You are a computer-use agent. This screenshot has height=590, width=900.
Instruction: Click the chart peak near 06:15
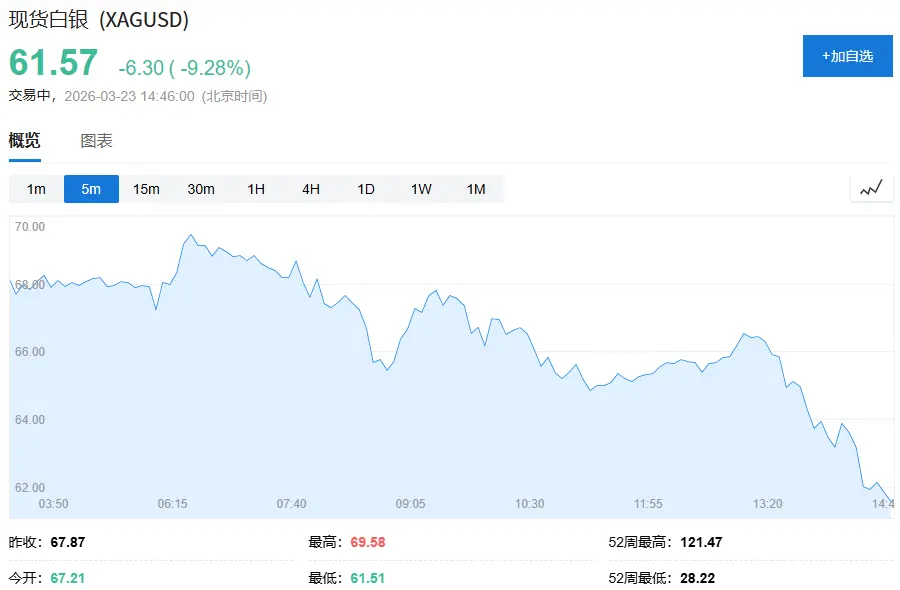click(190, 236)
